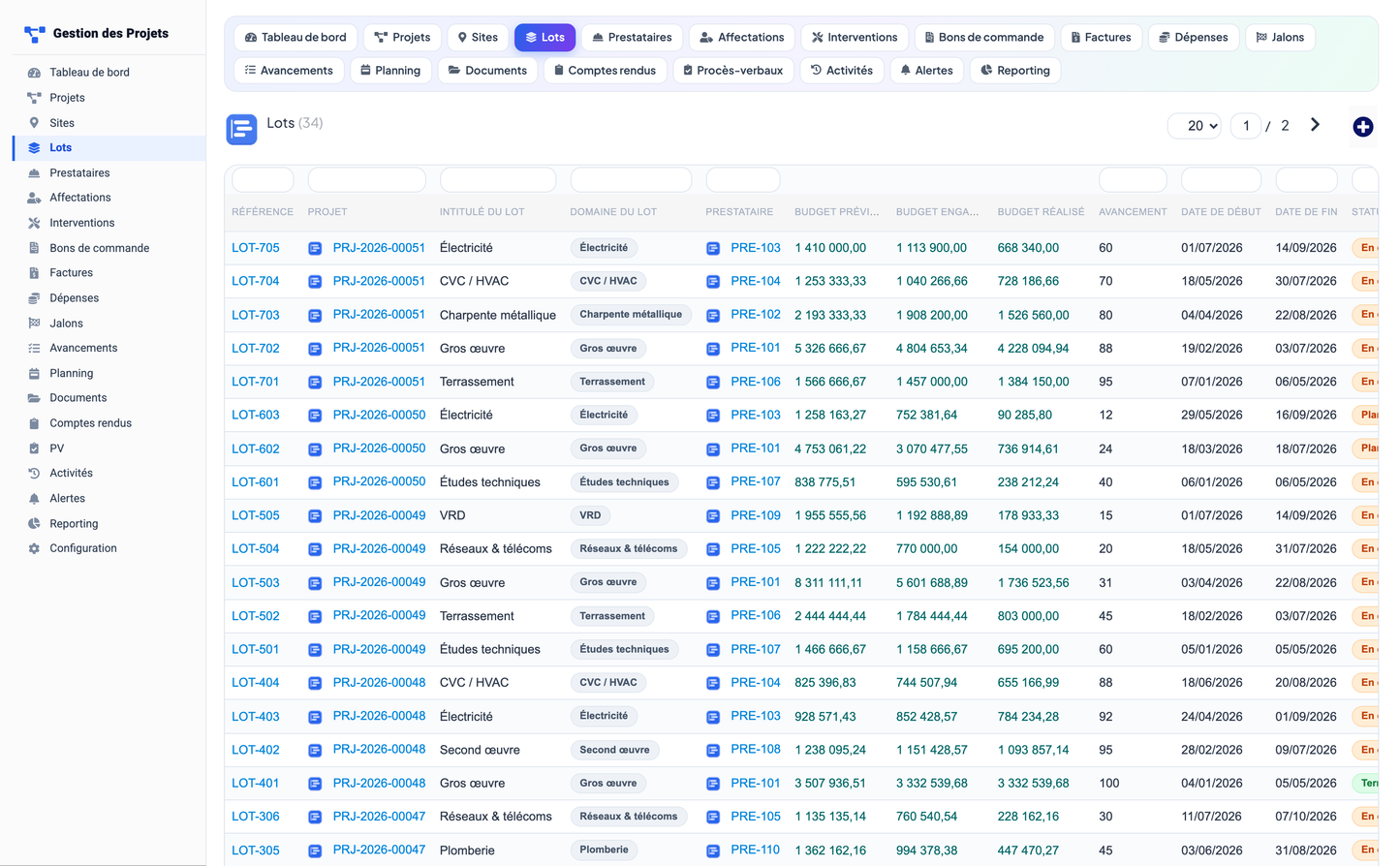Open PRJ-2026-00049 link in LOT-505 row

(x=379, y=515)
